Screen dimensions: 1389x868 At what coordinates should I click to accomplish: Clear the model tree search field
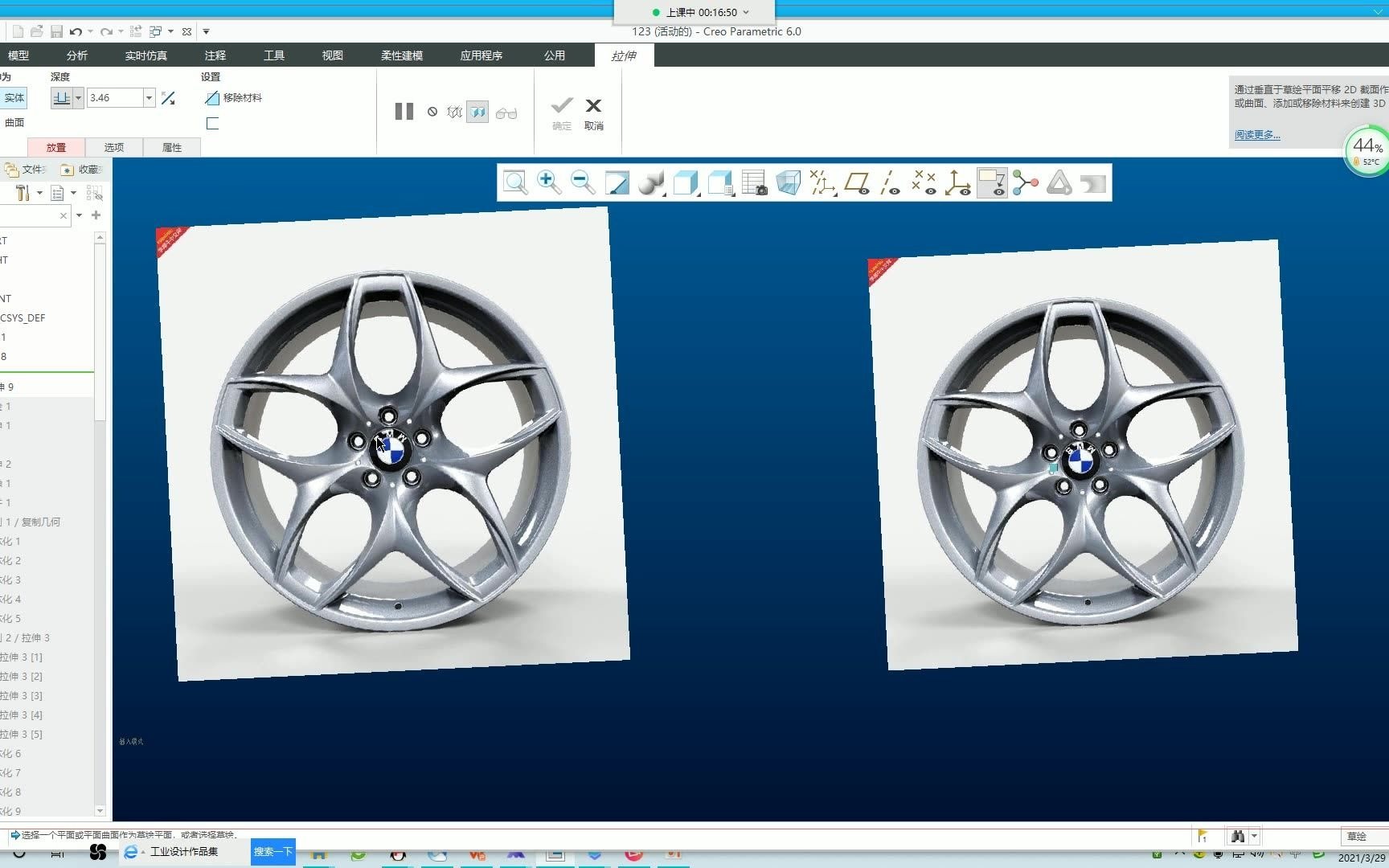(64, 215)
